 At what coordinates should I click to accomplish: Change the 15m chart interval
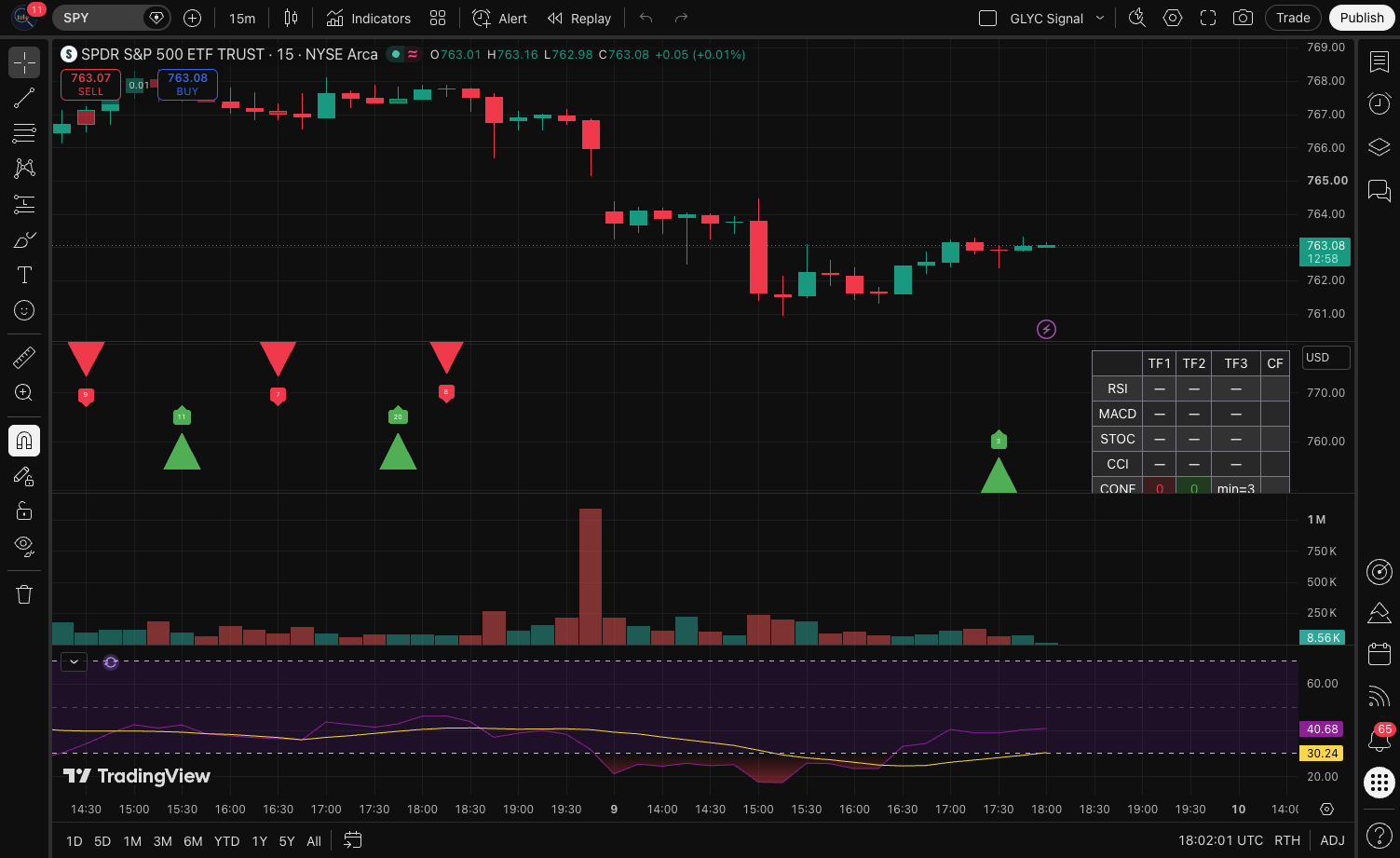(242, 19)
